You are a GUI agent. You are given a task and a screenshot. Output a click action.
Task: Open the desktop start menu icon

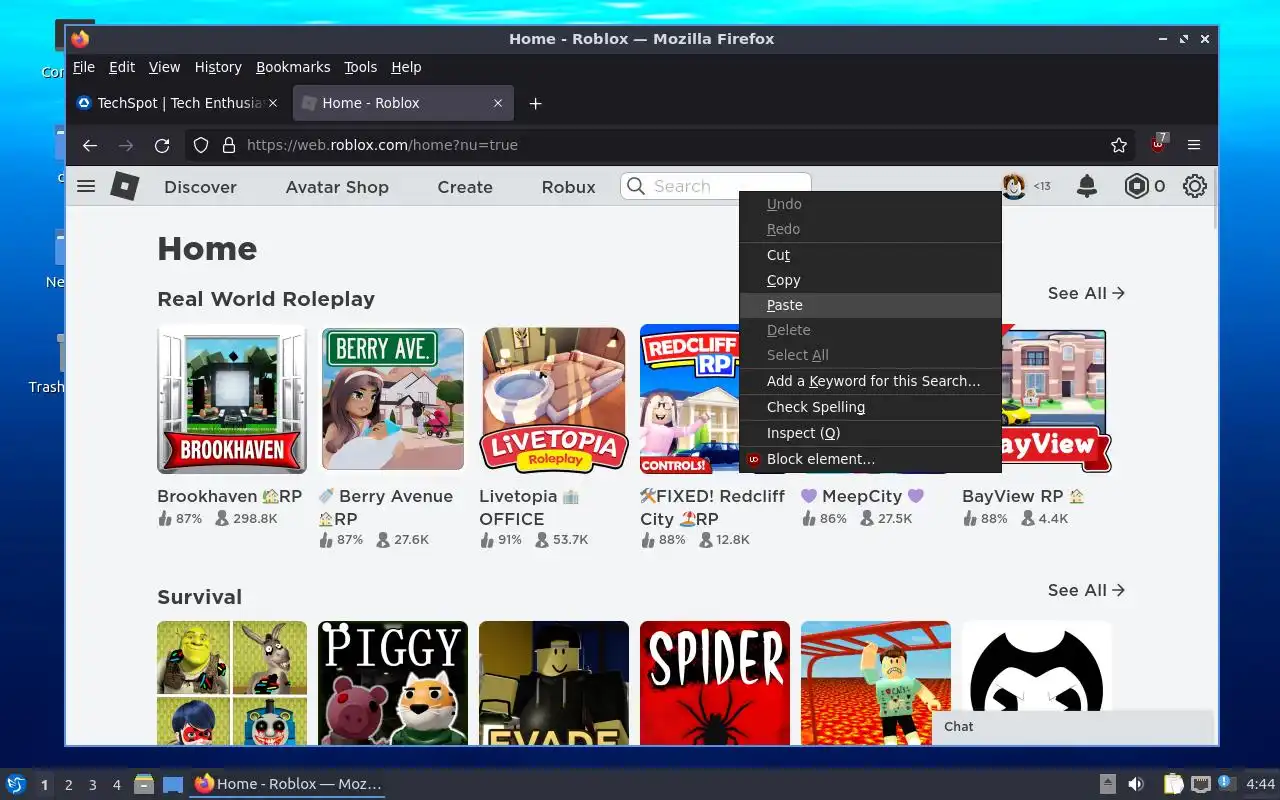click(16, 784)
